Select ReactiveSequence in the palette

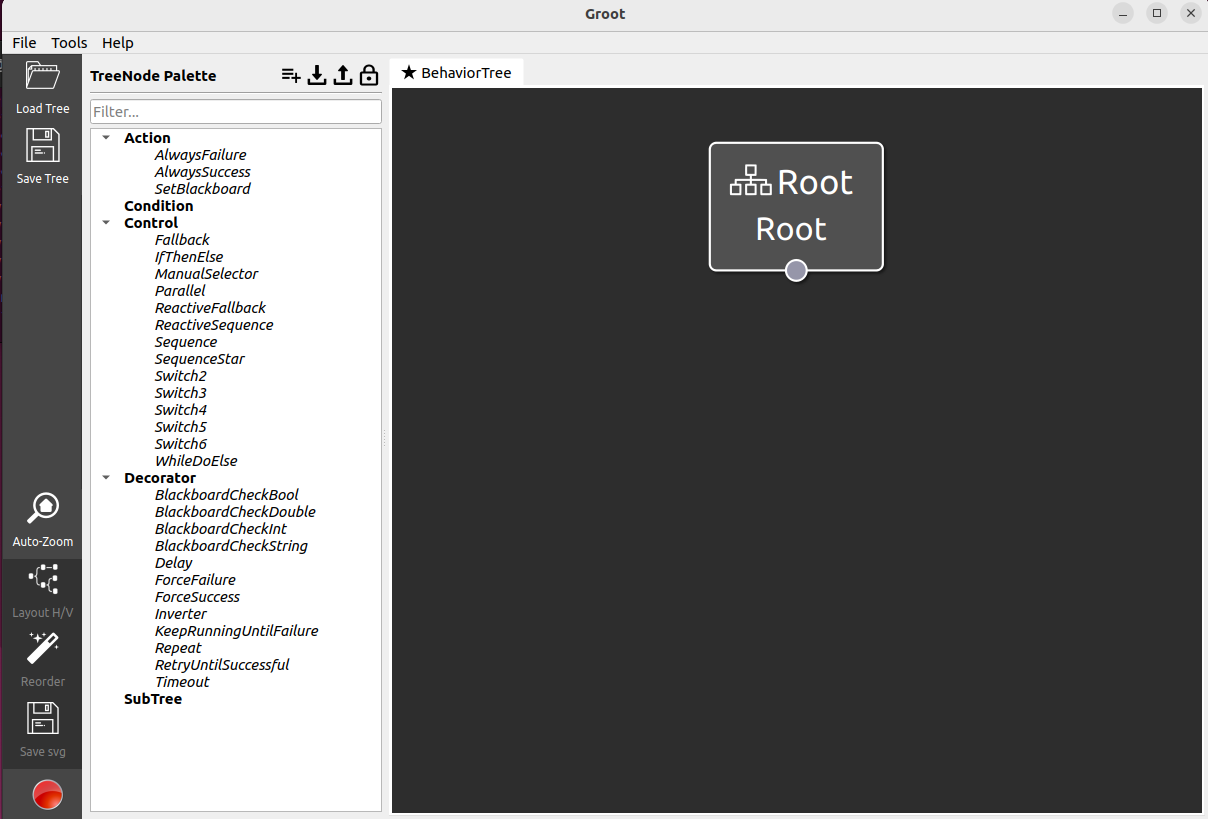(x=214, y=325)
